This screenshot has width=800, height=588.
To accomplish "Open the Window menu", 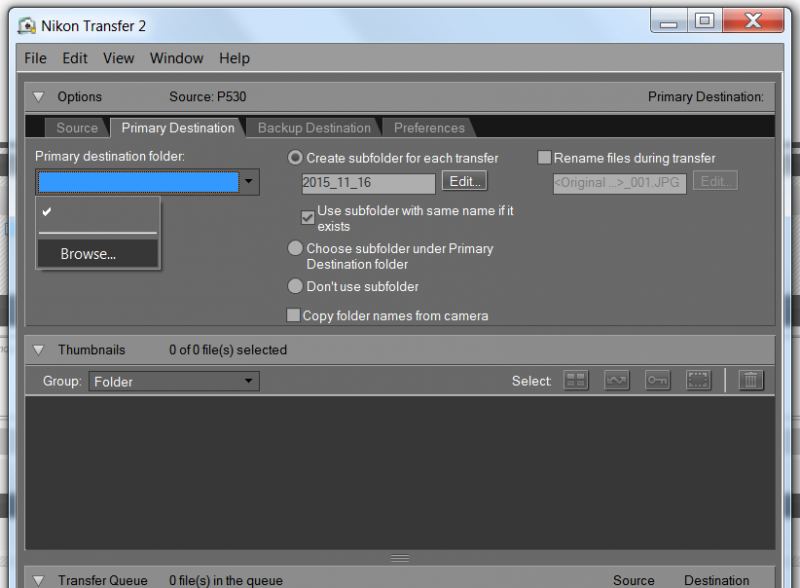I will [x=177, y=58].
